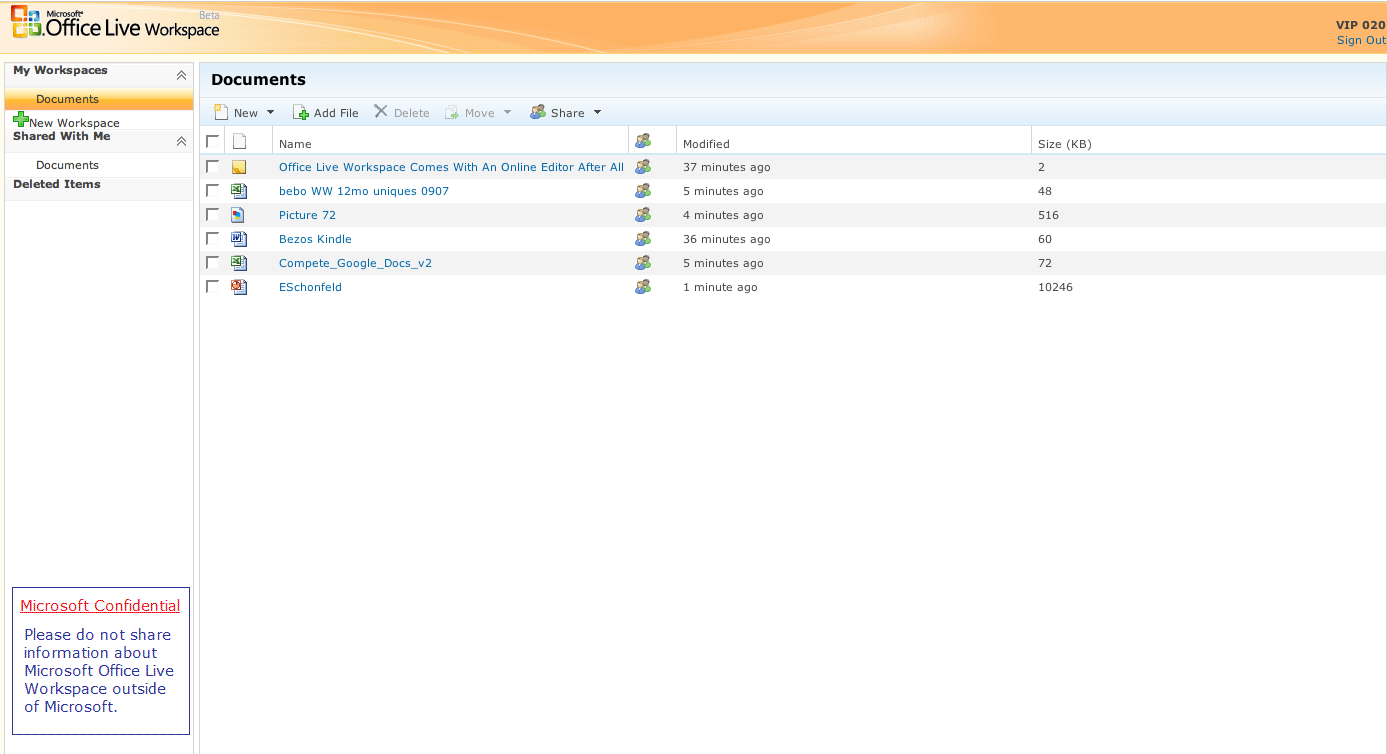Image resolution: width=1387 pixels, height=754 pixels.
Task: Open the Deleted Items section
Action: tap(57, 184)
